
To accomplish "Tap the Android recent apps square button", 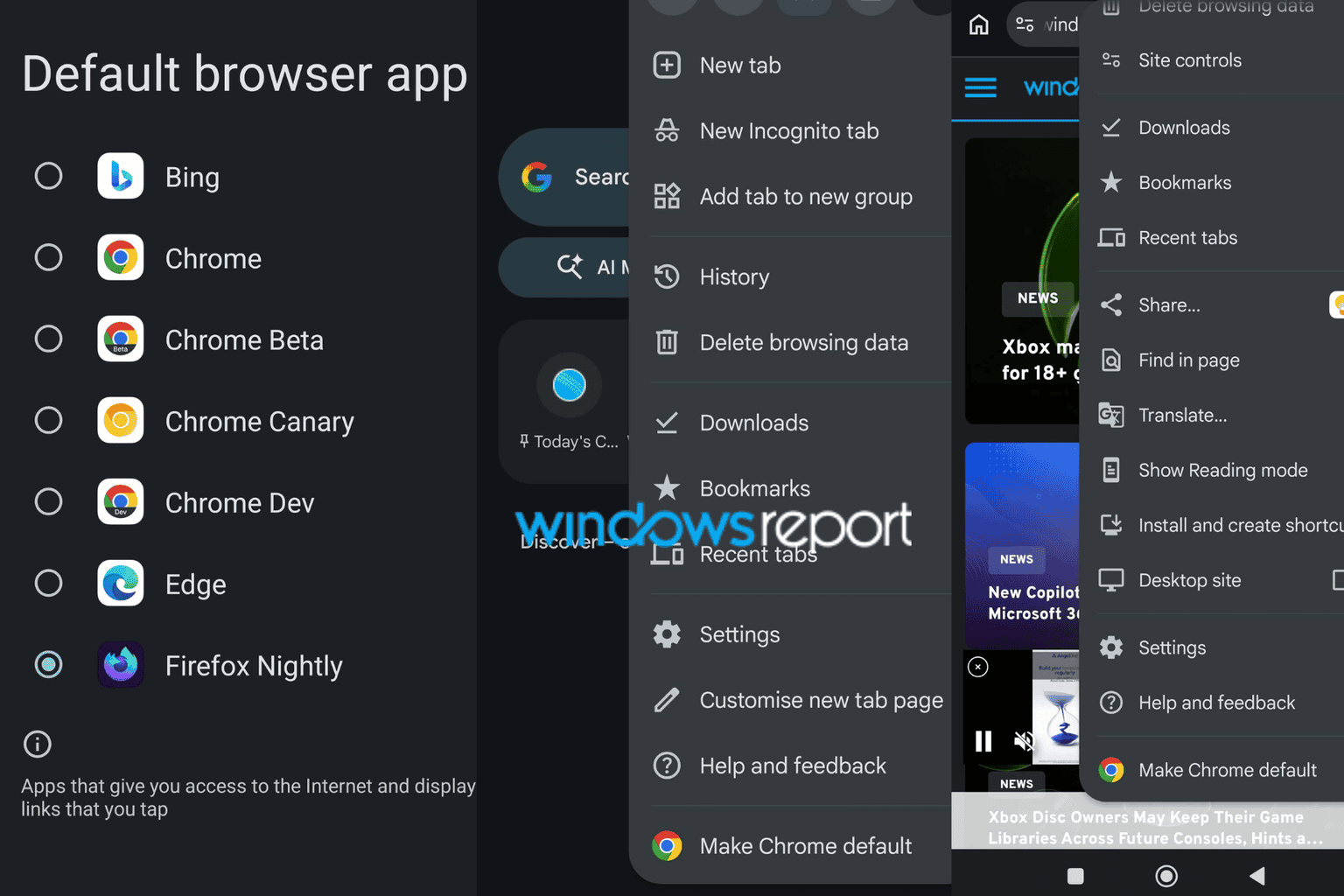I will coord(1075,876).
